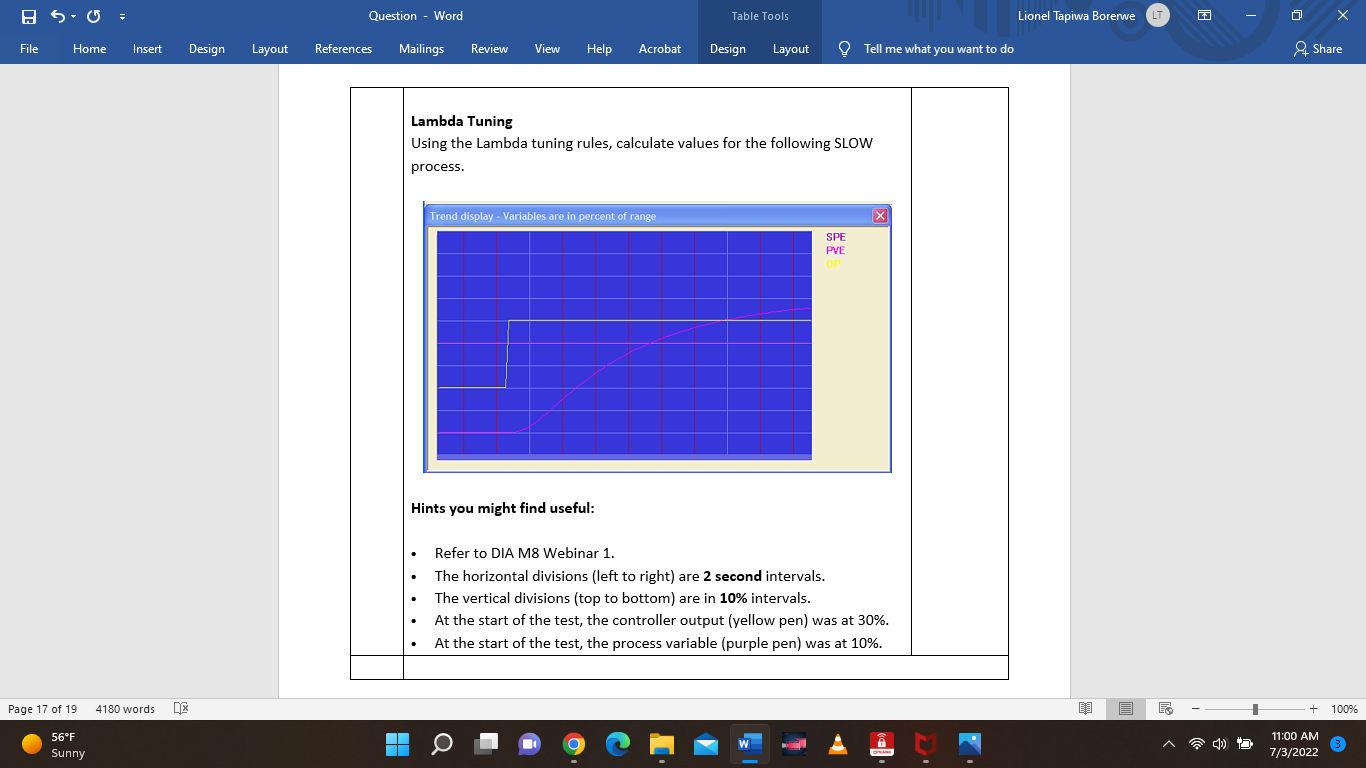Viewport: 1366px width, 768px height.
Task: Open Mail app from taskbar
Action: pos(705,744)
